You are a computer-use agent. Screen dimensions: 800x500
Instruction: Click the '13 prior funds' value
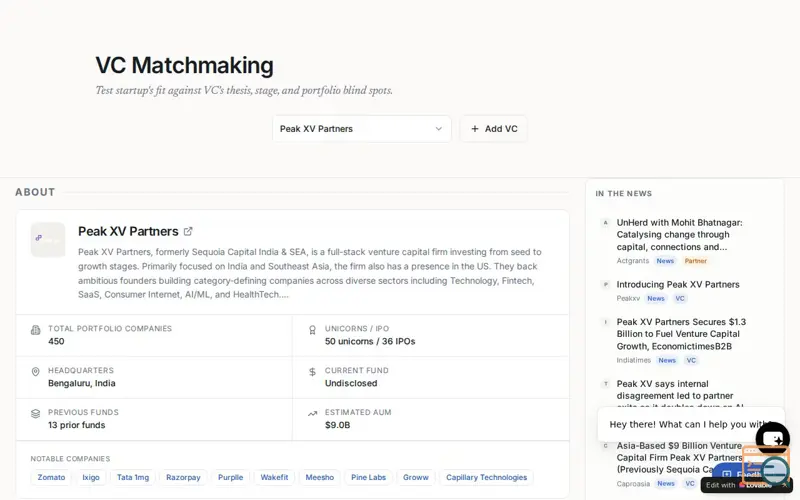pyautogui.click(x=77, y=425)
